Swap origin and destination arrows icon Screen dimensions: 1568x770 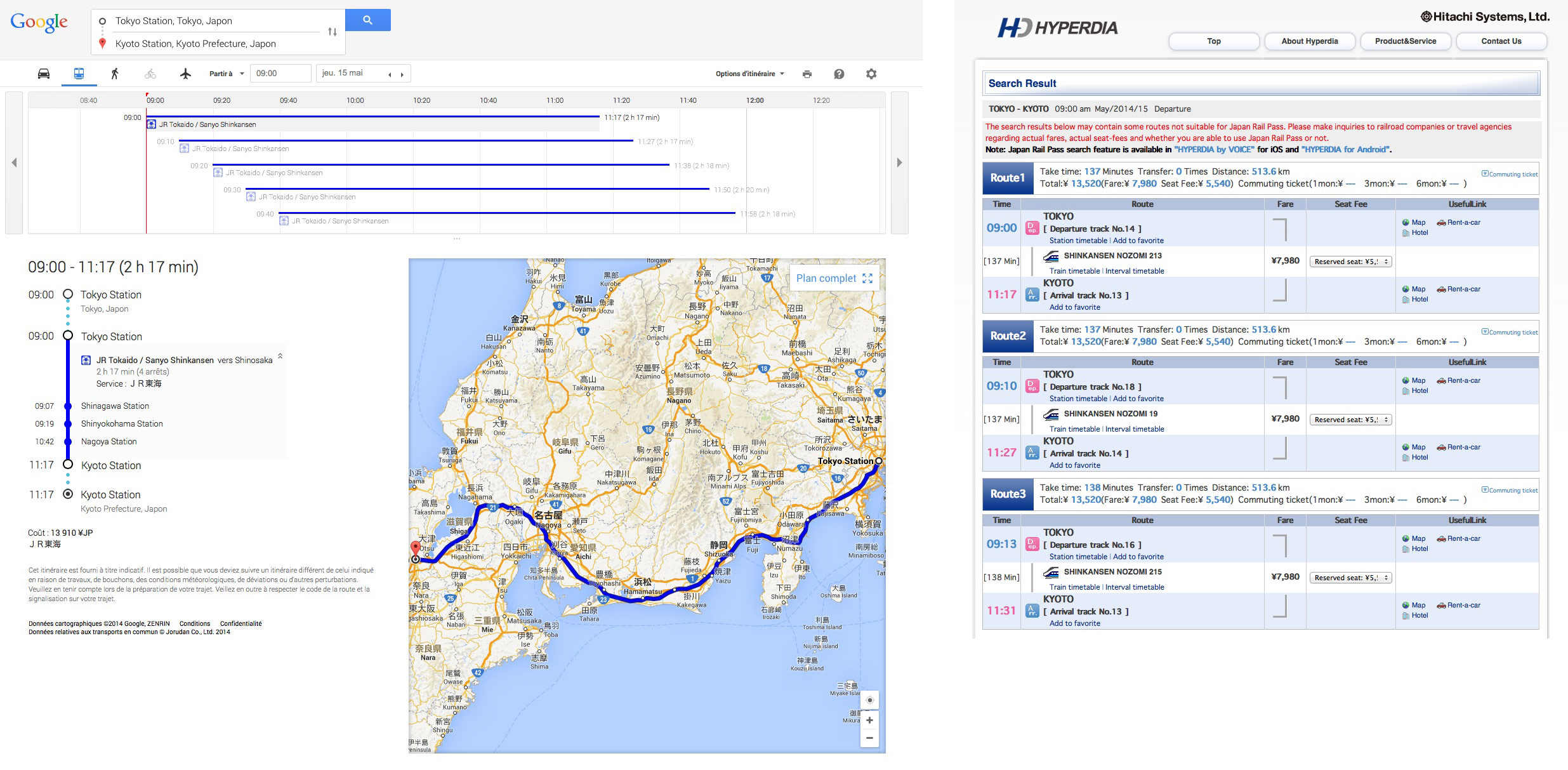point(333,32)
